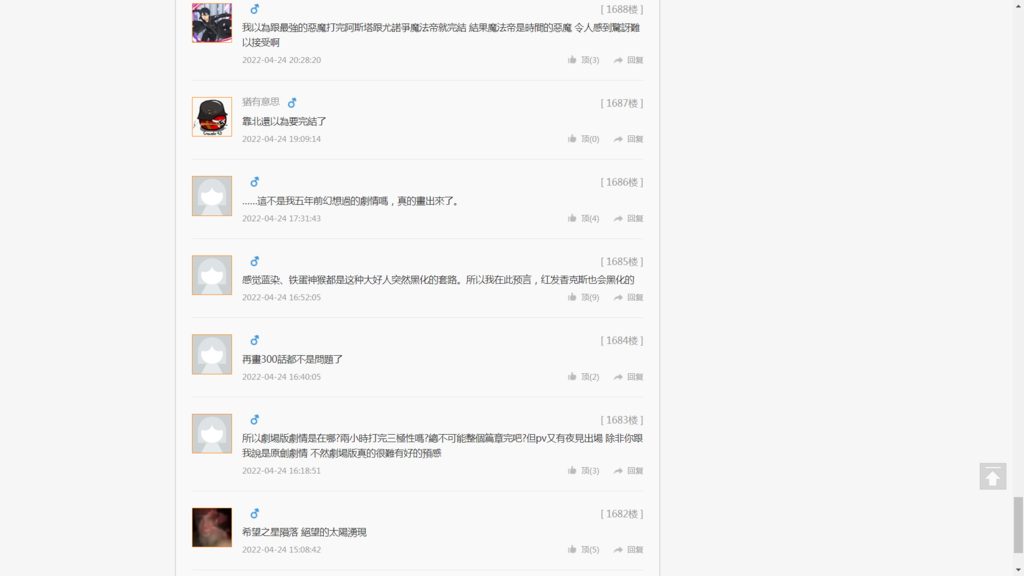
Task: Click reply arrow icon on 1684楼 comment
Action: click(618, 377)
